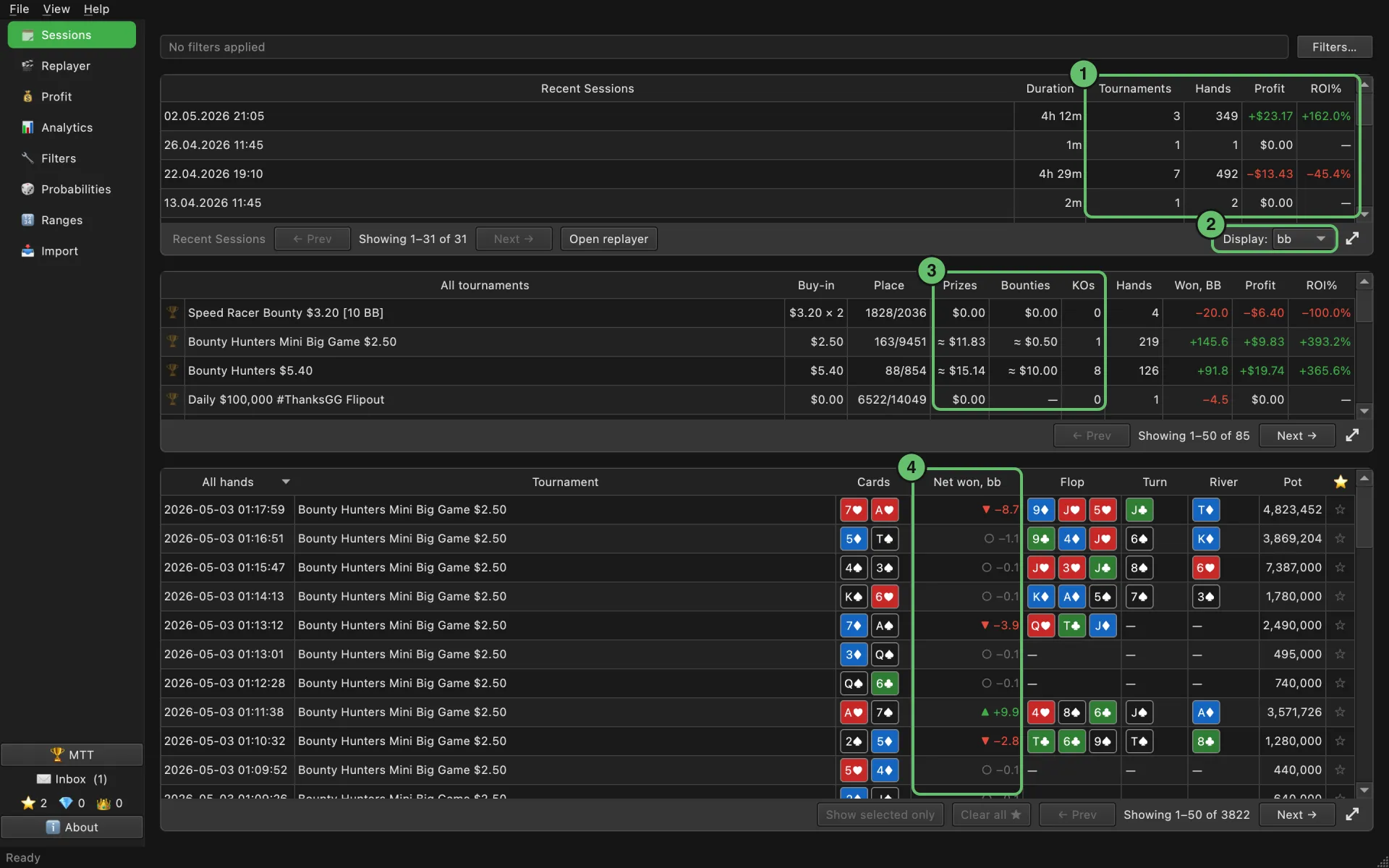Open the Inbox with 1 message
Image resolution: width=1389 pixels, height=868 pixels.
click(x=72, y=779)
